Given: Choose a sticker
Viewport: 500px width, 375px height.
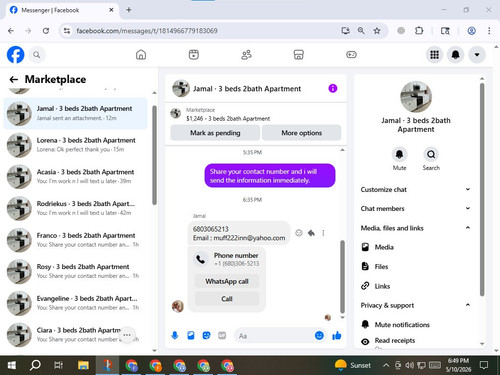Looking at the screenshot, I should click(206, 335).
